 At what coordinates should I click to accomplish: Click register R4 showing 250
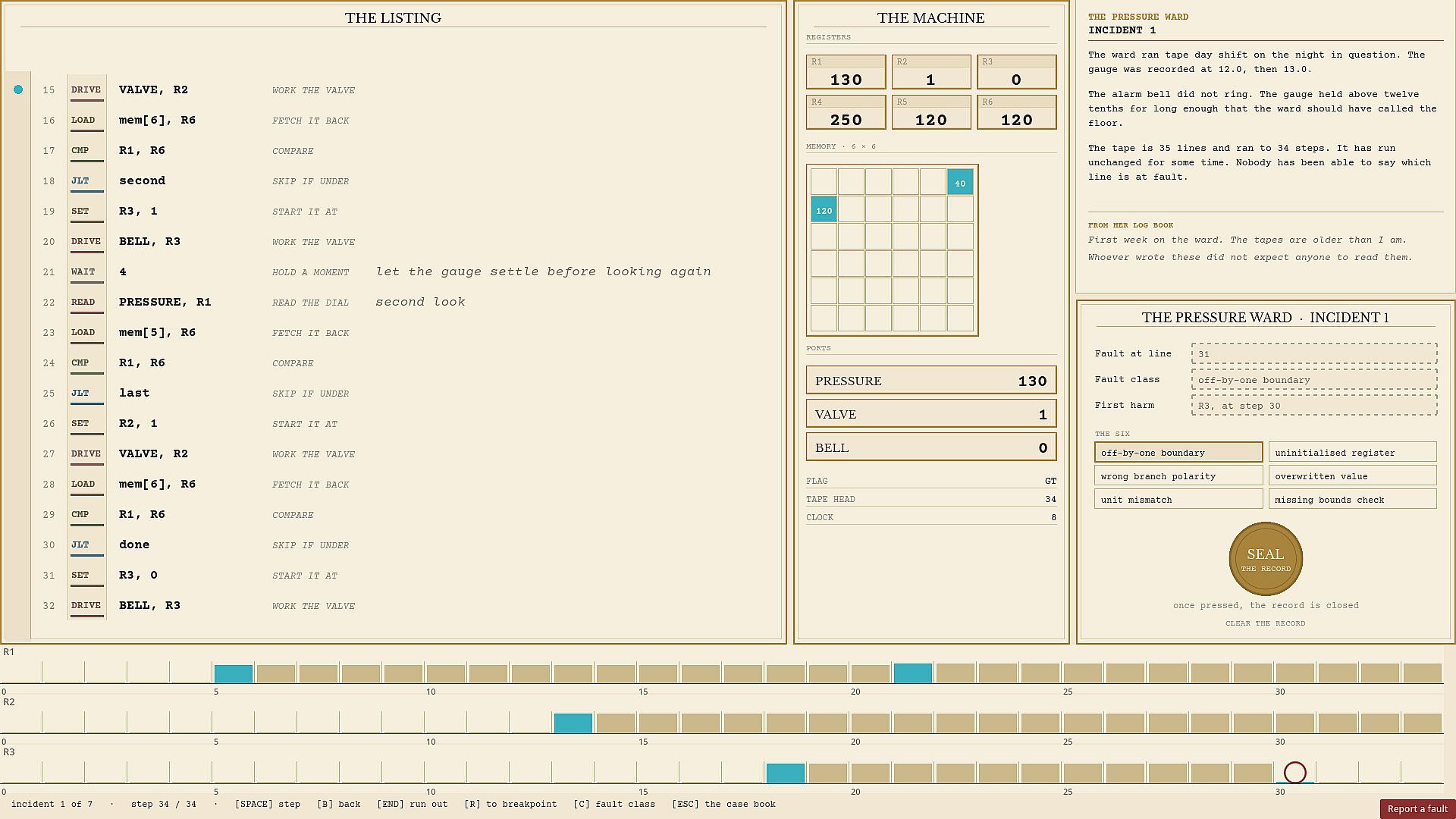click(846, 112)
